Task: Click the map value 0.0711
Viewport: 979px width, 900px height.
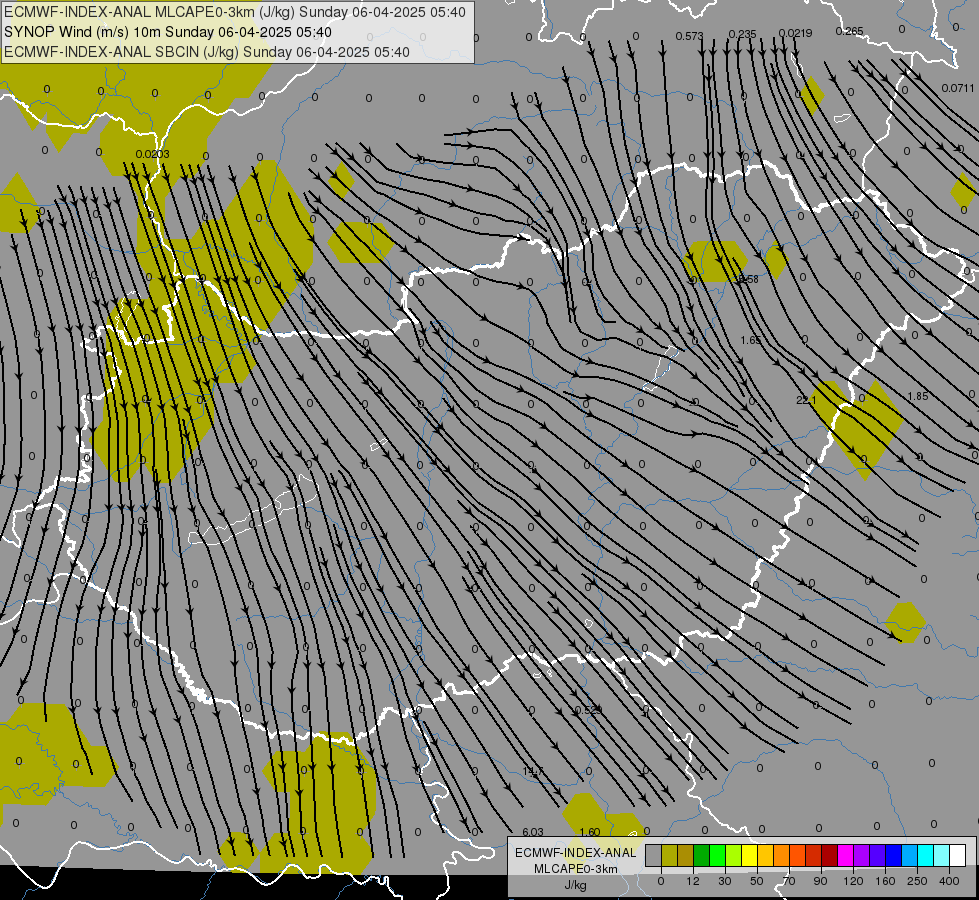Action: pyautogui.click(x=958, y=88)
